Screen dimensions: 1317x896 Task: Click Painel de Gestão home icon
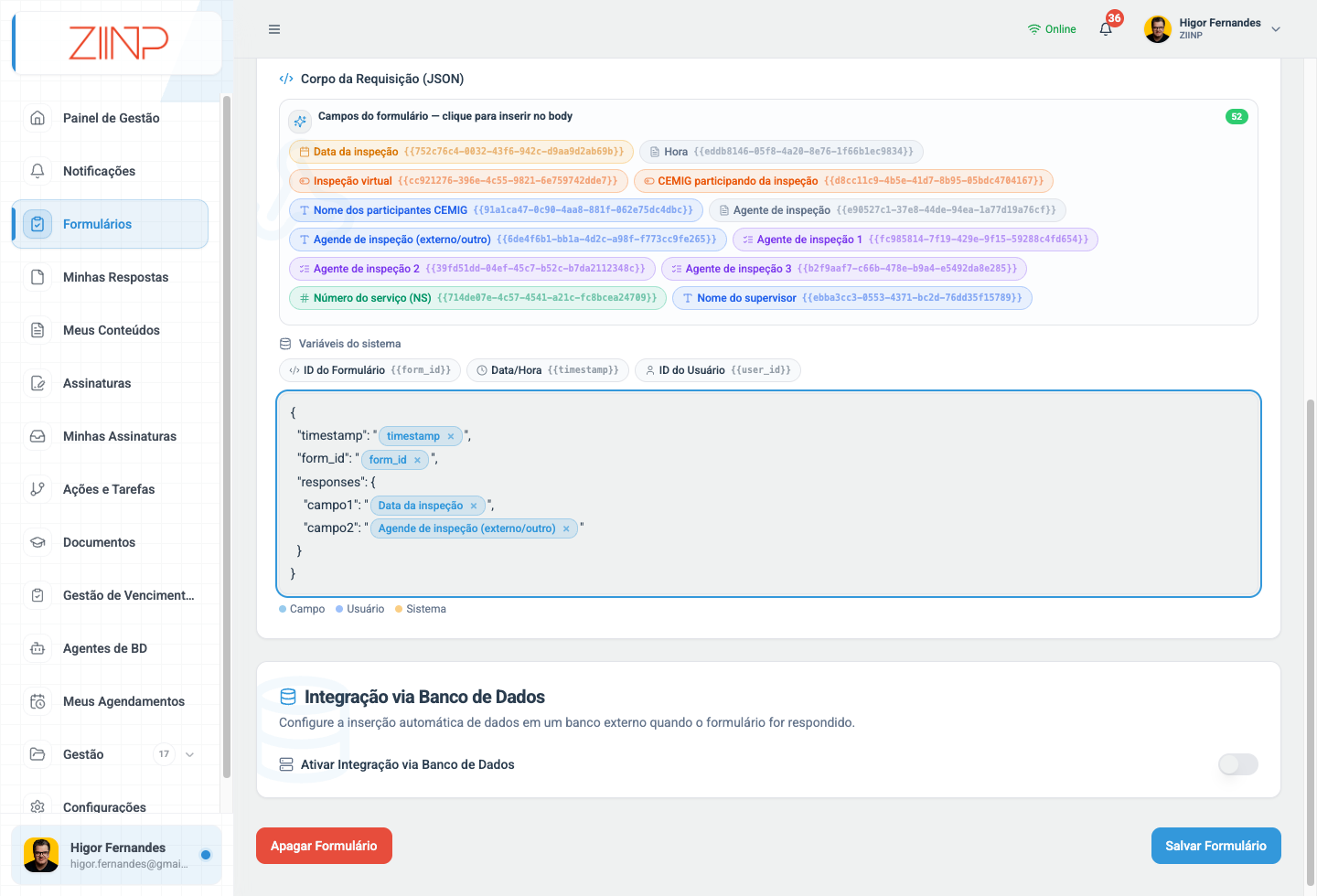pyautogui.click(x=37, y=118)
